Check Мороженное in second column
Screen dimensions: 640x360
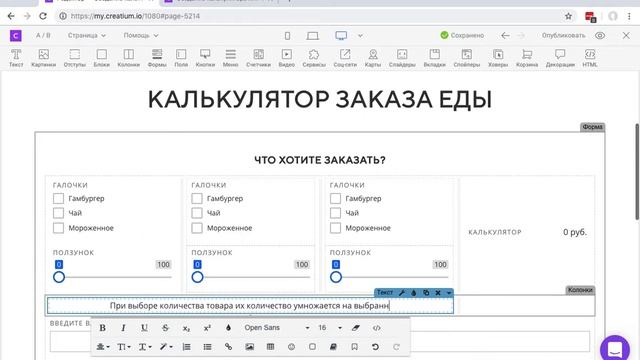point(197,228)
